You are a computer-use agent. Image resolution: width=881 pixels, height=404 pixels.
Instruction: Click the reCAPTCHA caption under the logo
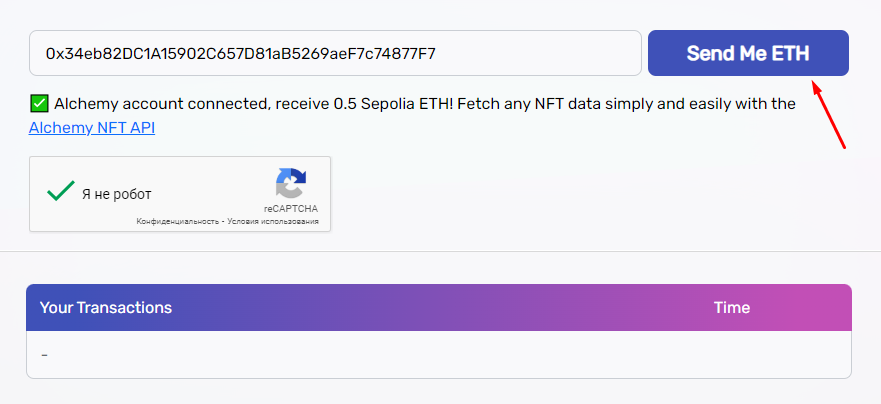click(x=290, y=208)
